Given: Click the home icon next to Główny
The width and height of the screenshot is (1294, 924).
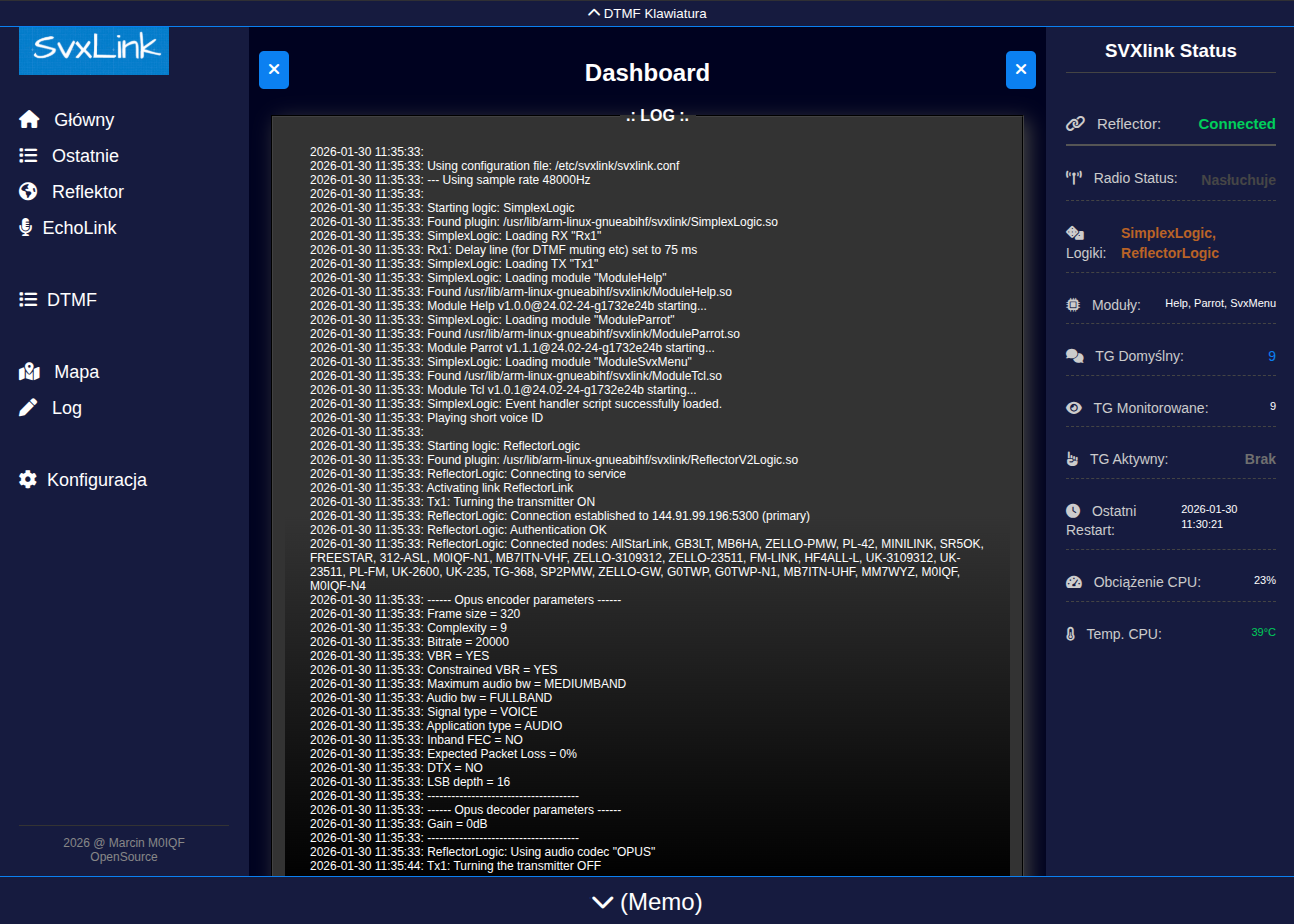Looking at the screenshot, I should [29, 120].
